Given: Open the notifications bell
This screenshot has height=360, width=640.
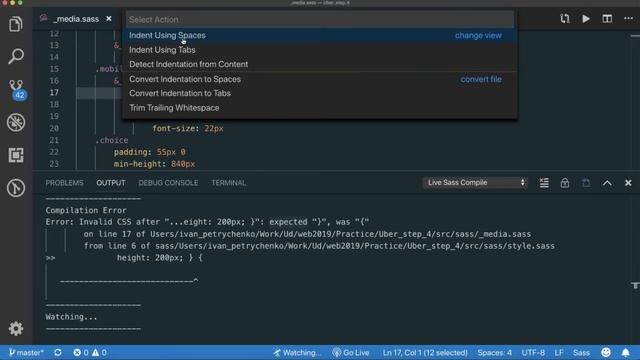Looking at the screenshot, I should [625, 352].
